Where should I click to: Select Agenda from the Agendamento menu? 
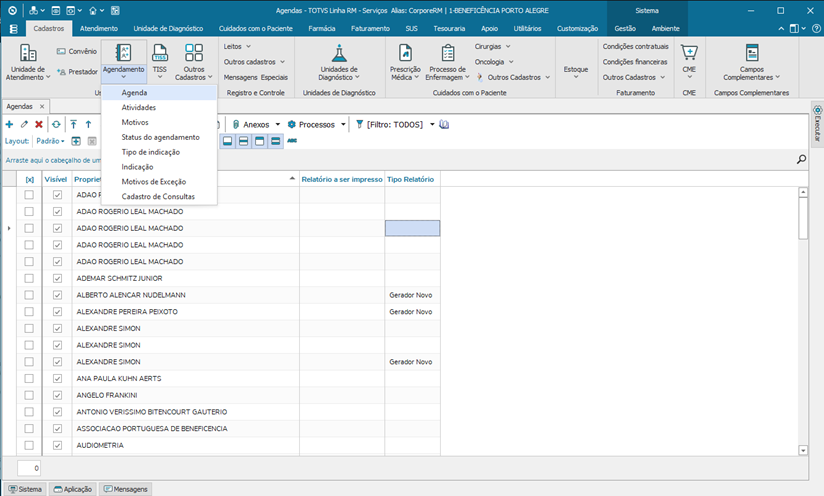point(159,92)
